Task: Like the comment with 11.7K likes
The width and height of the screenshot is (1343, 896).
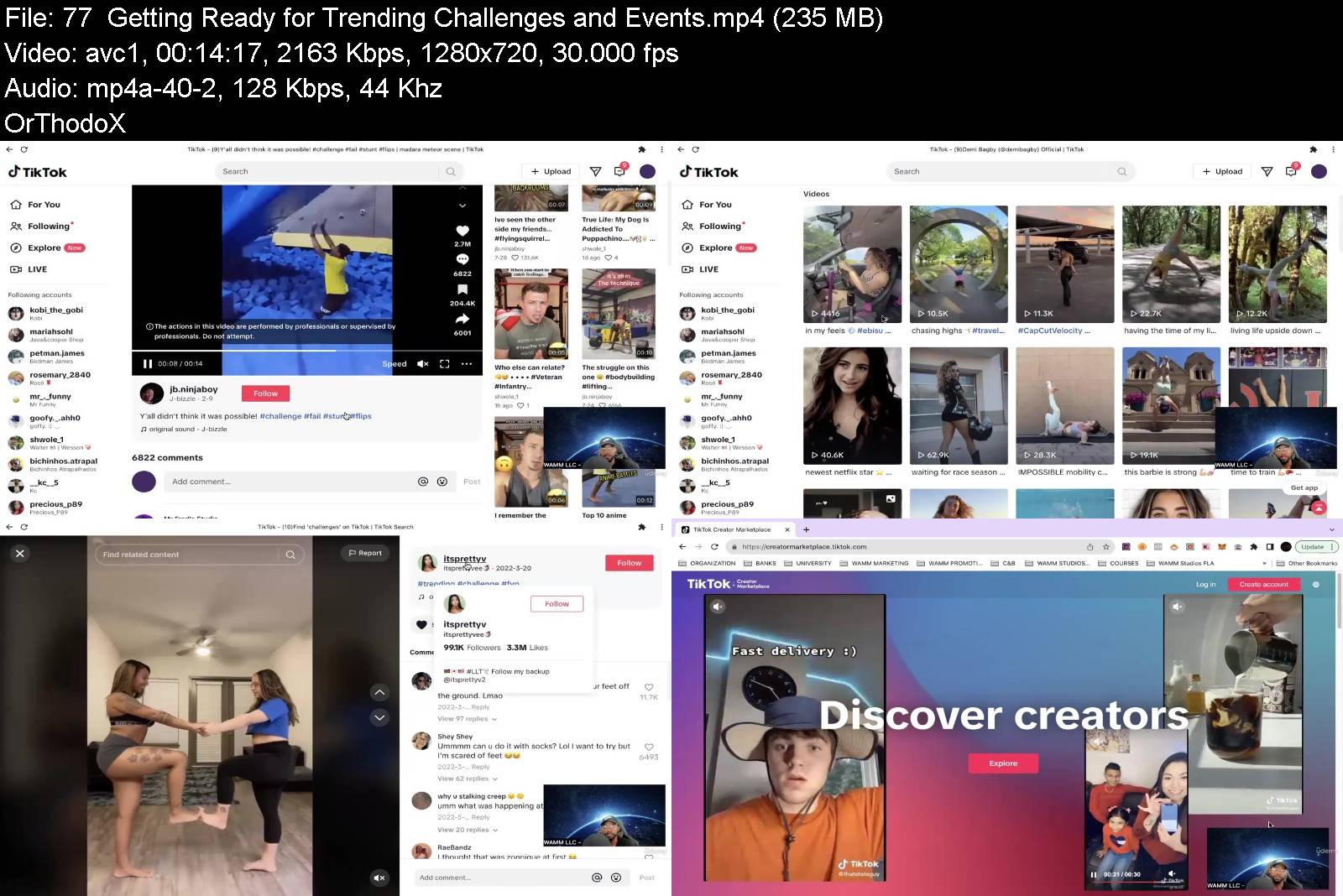Action: coord(649,687)
